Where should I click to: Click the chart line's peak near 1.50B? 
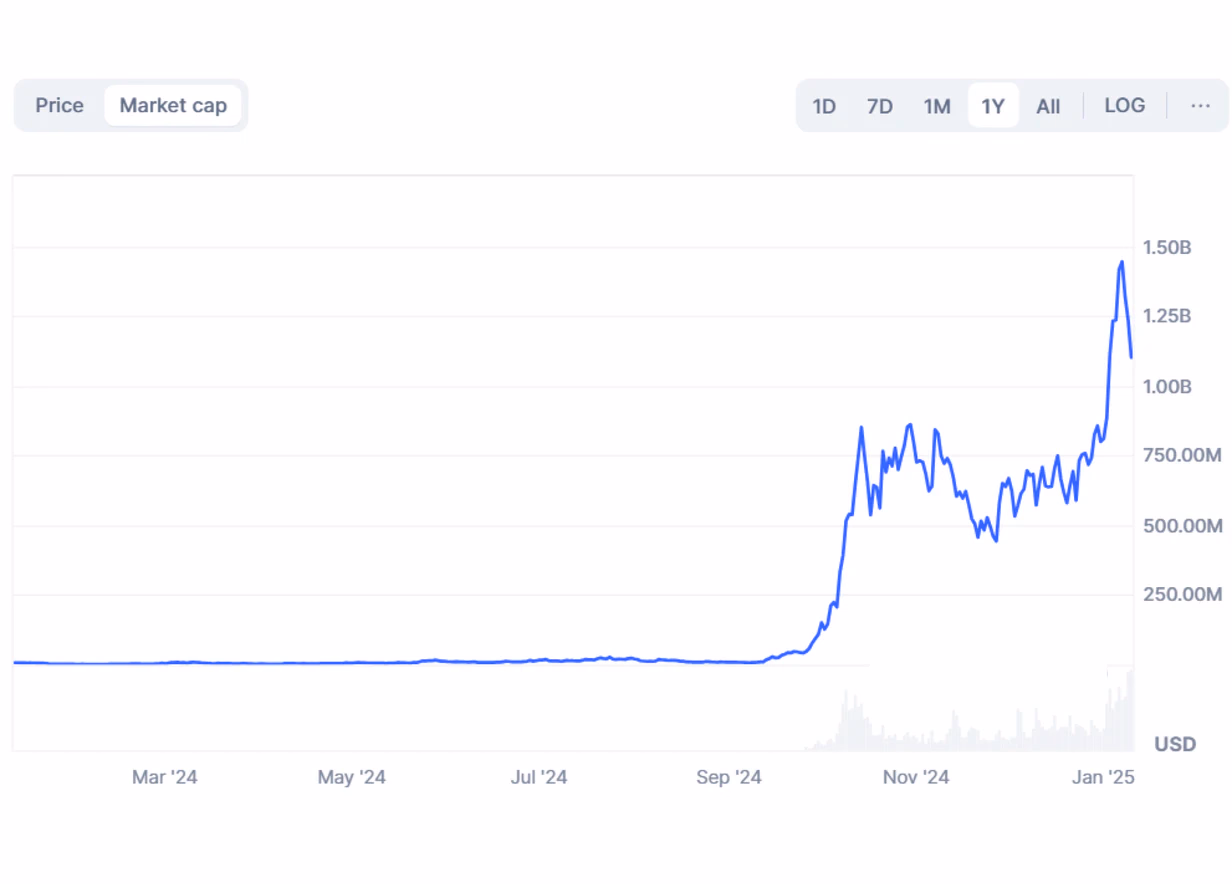coord(1121,262)
